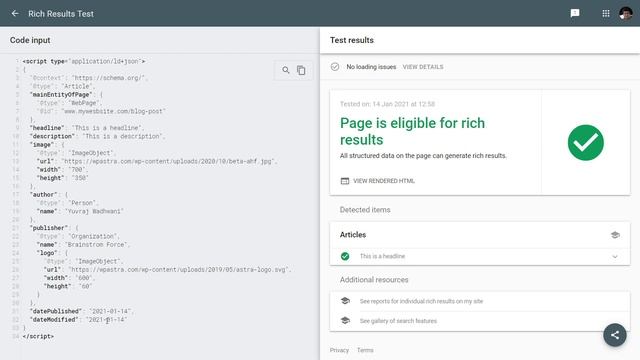The image size is (640, 360).
Task: Open the feedback icon in header
Action: (575, 13)
